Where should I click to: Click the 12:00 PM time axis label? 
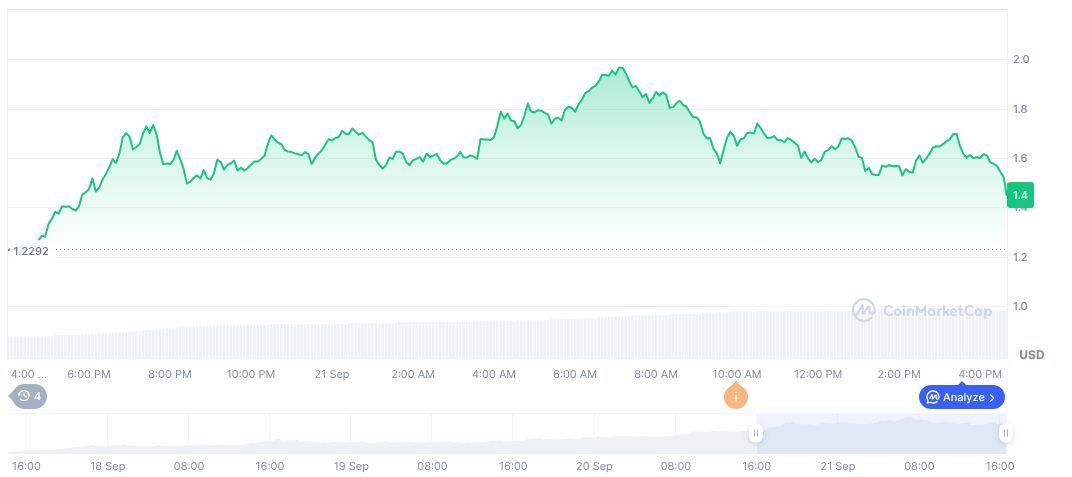coord(818,374)
